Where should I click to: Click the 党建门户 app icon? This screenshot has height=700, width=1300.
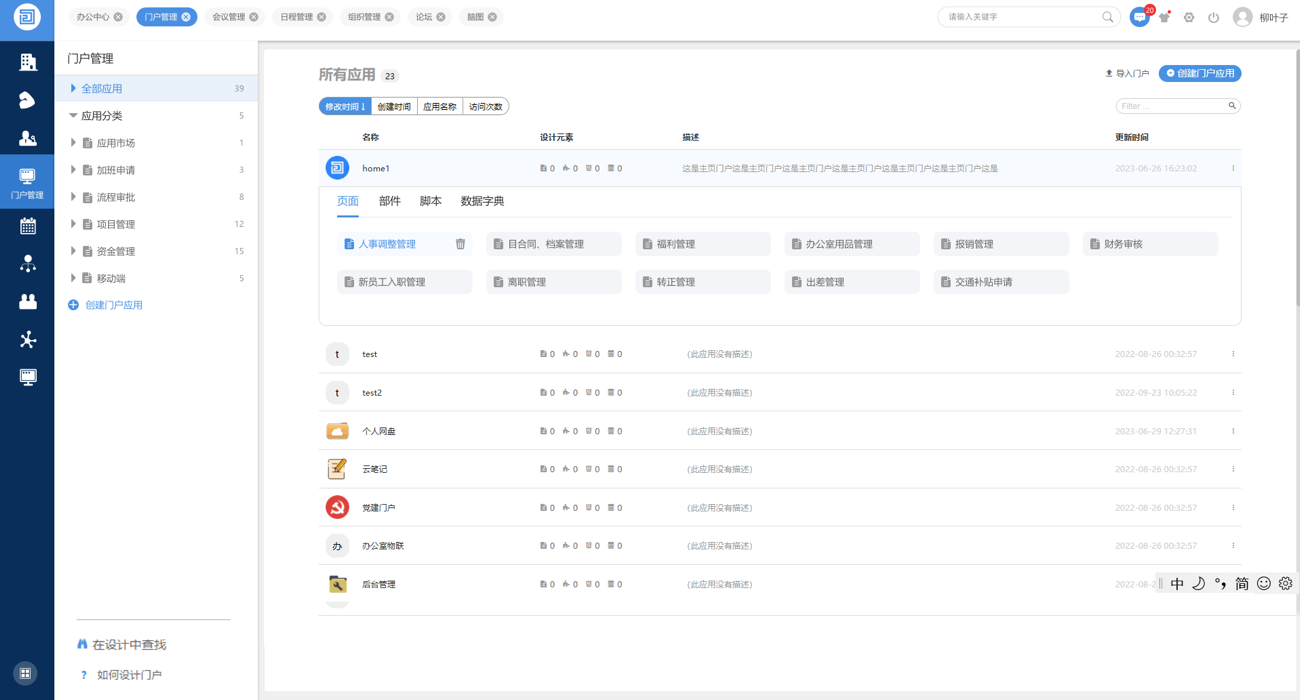[x=337, y=508]
